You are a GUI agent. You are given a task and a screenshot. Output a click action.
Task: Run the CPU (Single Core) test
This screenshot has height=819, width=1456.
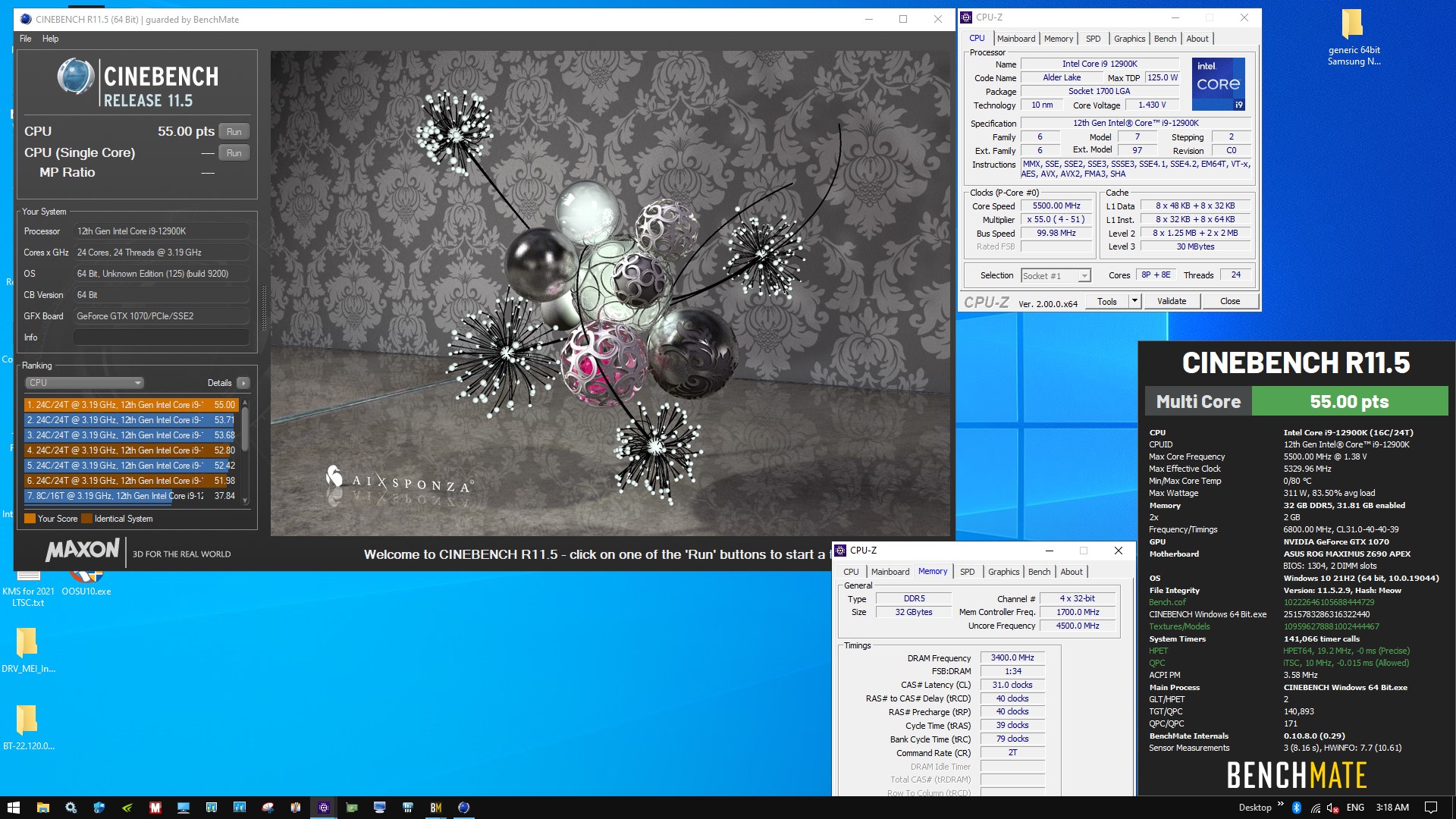[234, 153]
